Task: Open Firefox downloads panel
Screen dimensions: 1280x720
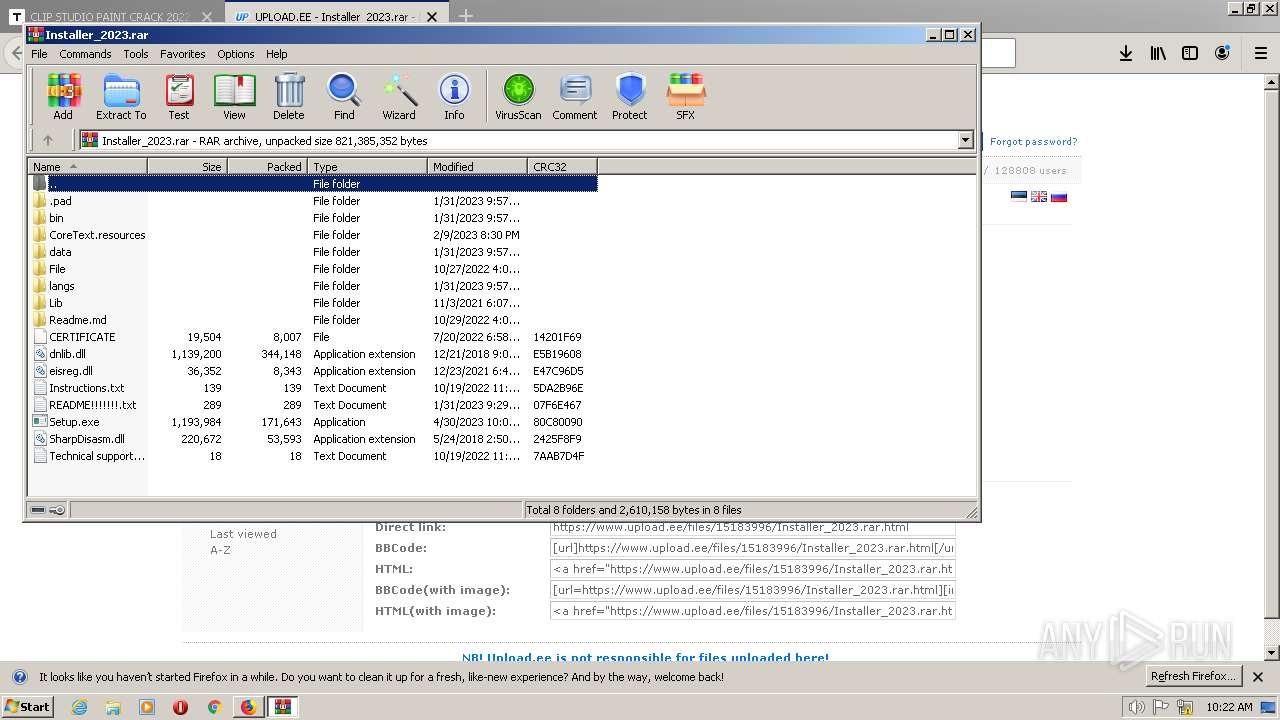Action: [1126, 53]
